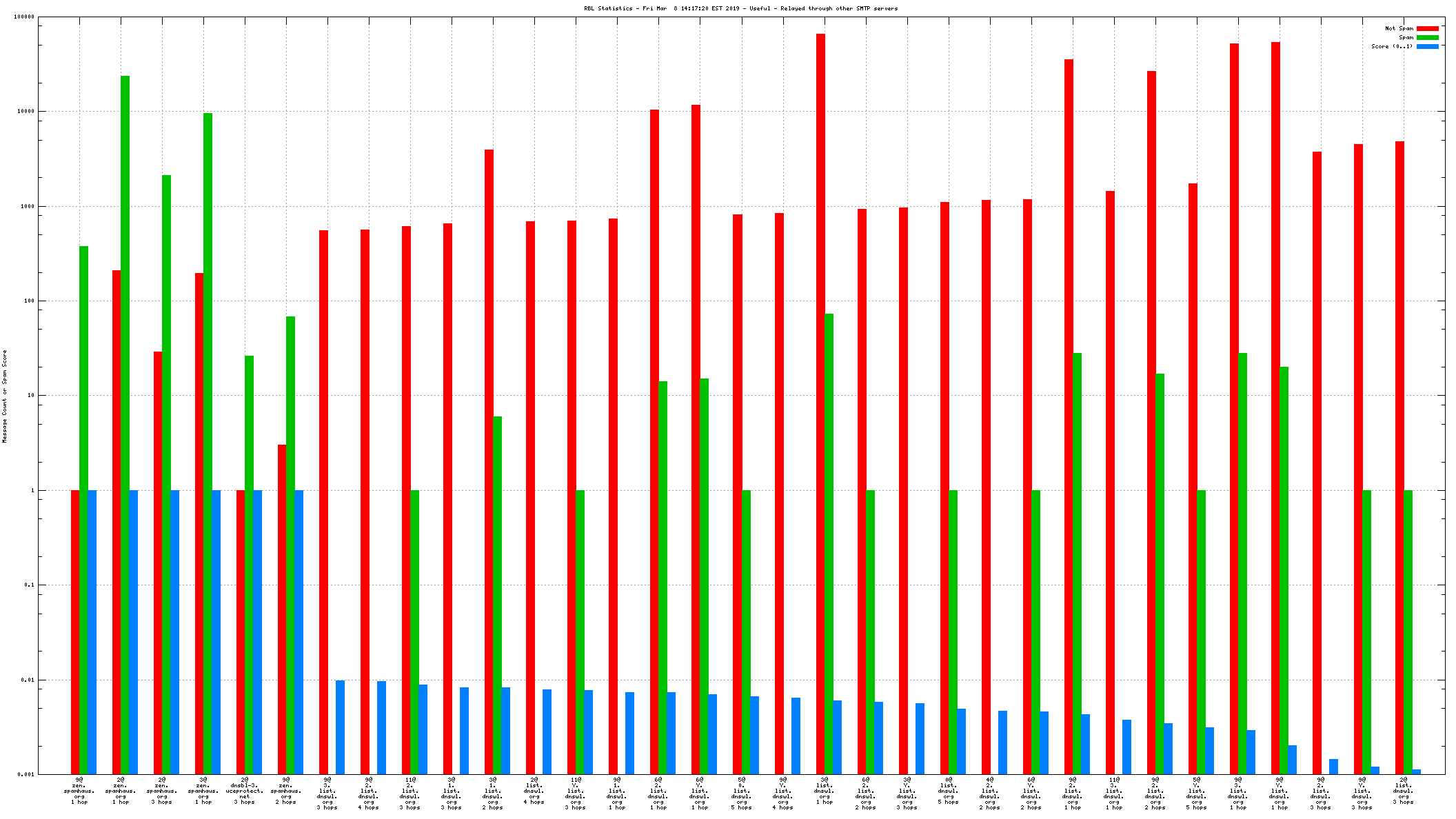Click the 'Message Count or Spam Score' axis label
Image resolution: width=1456 pixels, height=819 pixels.
click(x=4, y=396)
